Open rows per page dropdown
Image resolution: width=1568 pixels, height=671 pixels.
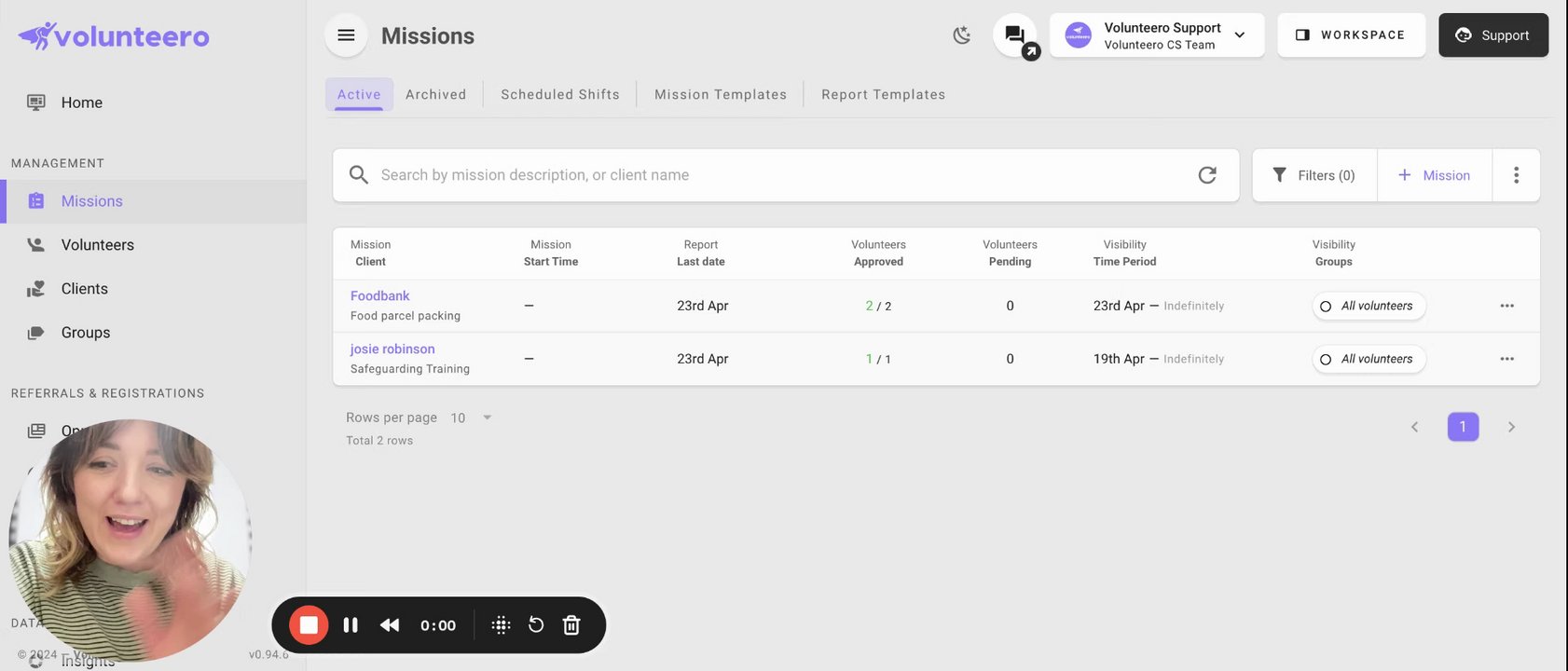click(472, 418)
